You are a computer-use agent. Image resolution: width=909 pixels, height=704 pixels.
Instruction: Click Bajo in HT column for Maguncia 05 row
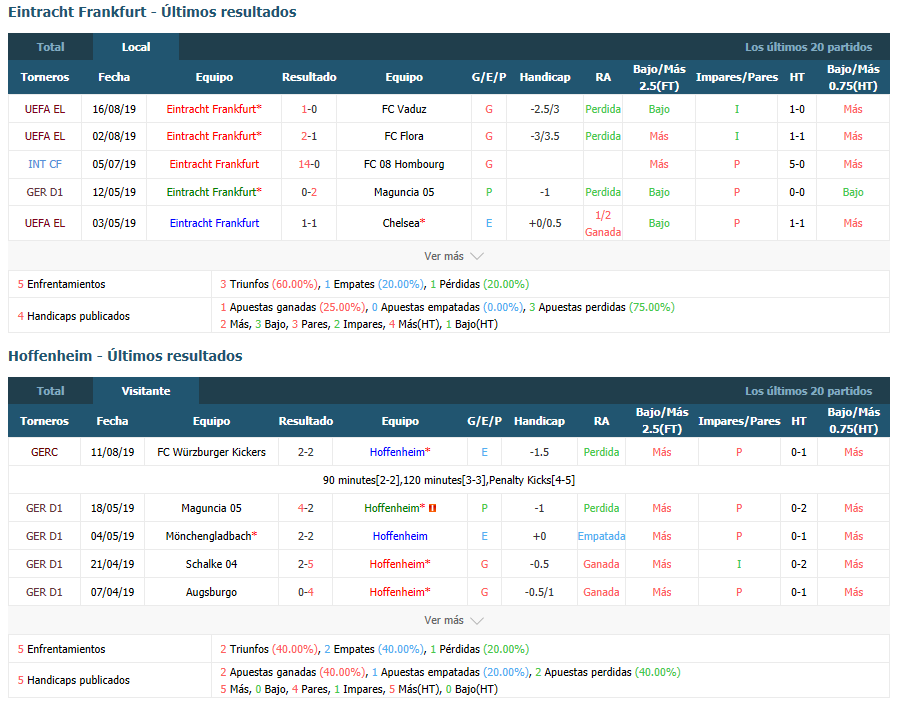[x=853, y=192]
